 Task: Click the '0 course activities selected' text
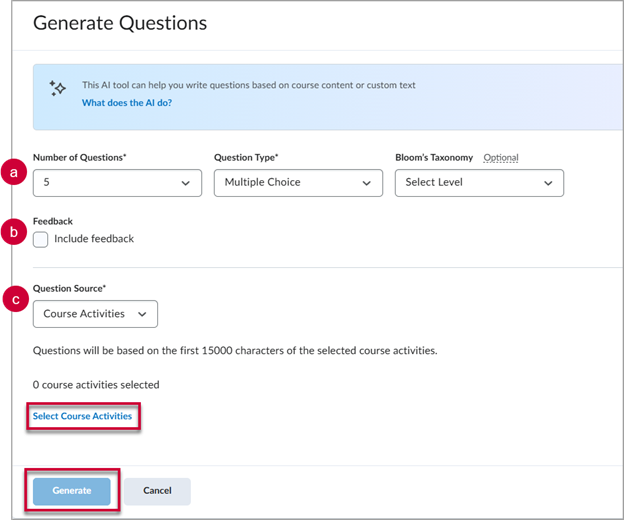(x=96, y=385)
